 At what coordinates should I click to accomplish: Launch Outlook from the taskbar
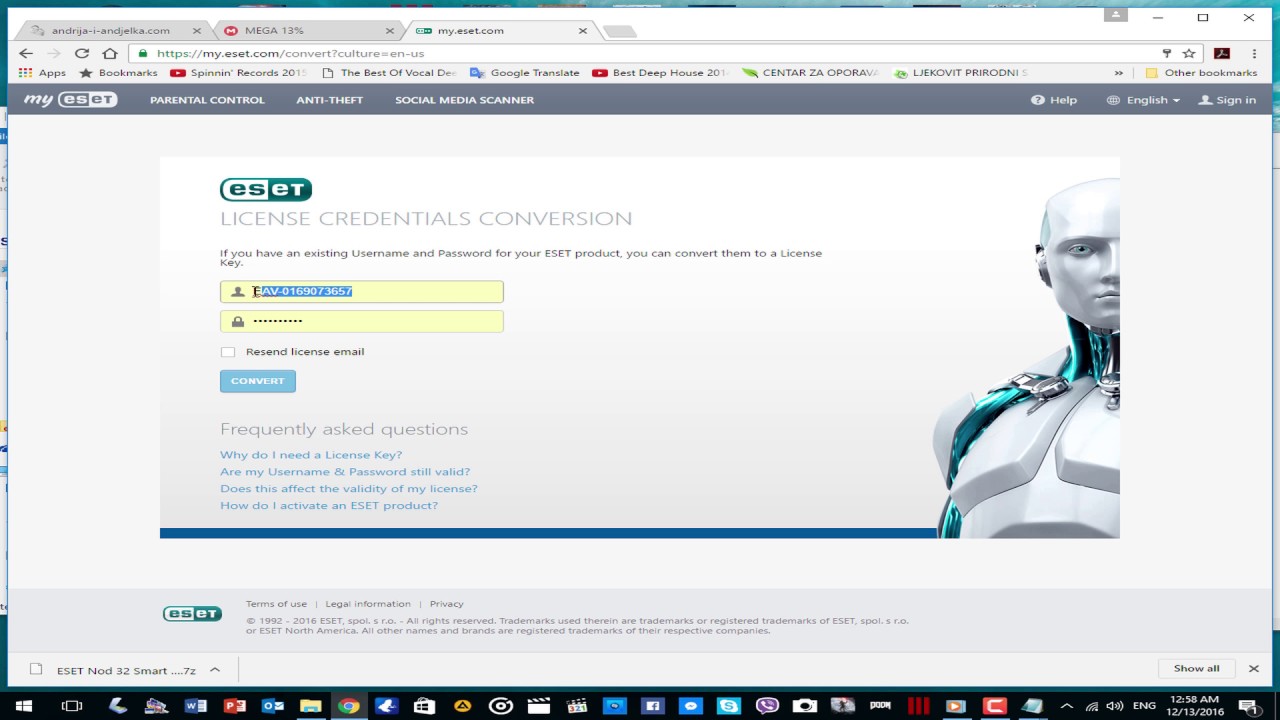(x=272, y=706)
